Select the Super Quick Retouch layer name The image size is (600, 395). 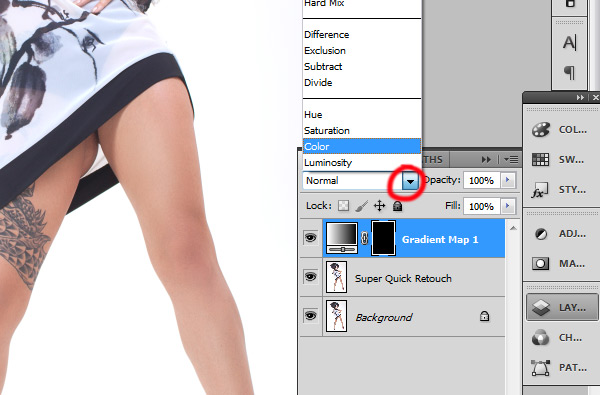tap(403, 278)
